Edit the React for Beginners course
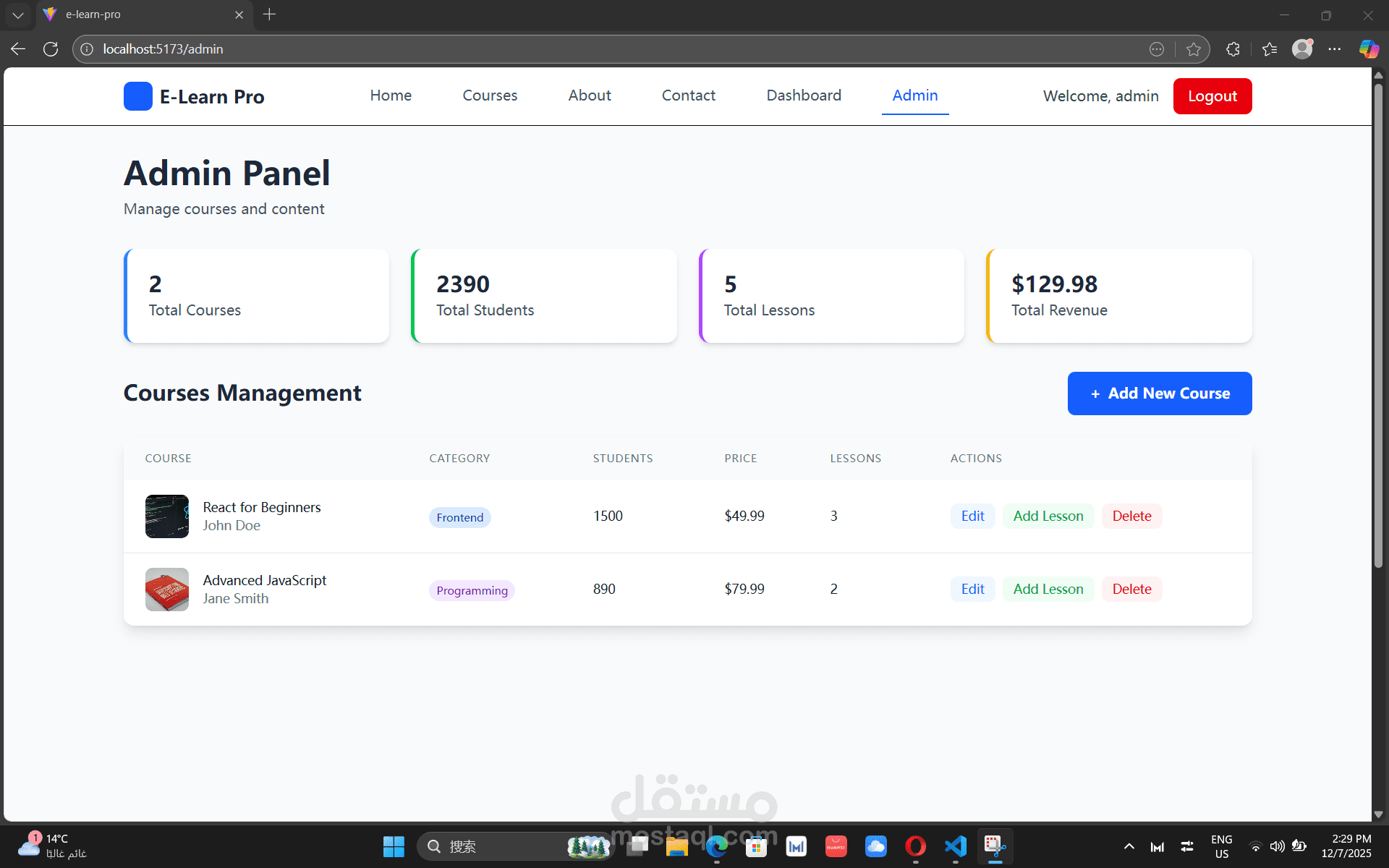Image resolution: width=1389 pixels, height=868 pixels. coord(972,516)
